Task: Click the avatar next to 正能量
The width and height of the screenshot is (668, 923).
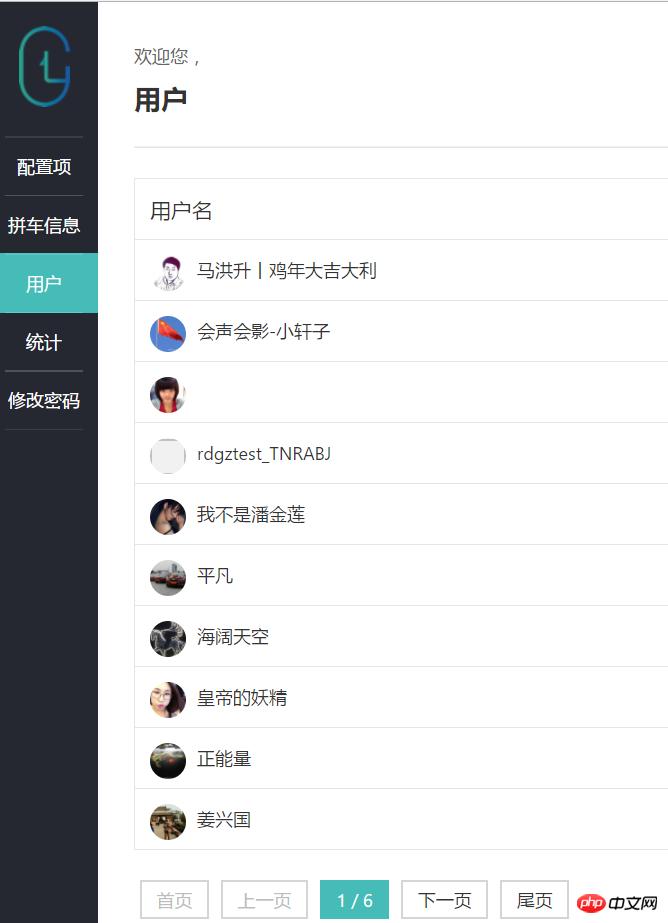Action: coord(168,761)
